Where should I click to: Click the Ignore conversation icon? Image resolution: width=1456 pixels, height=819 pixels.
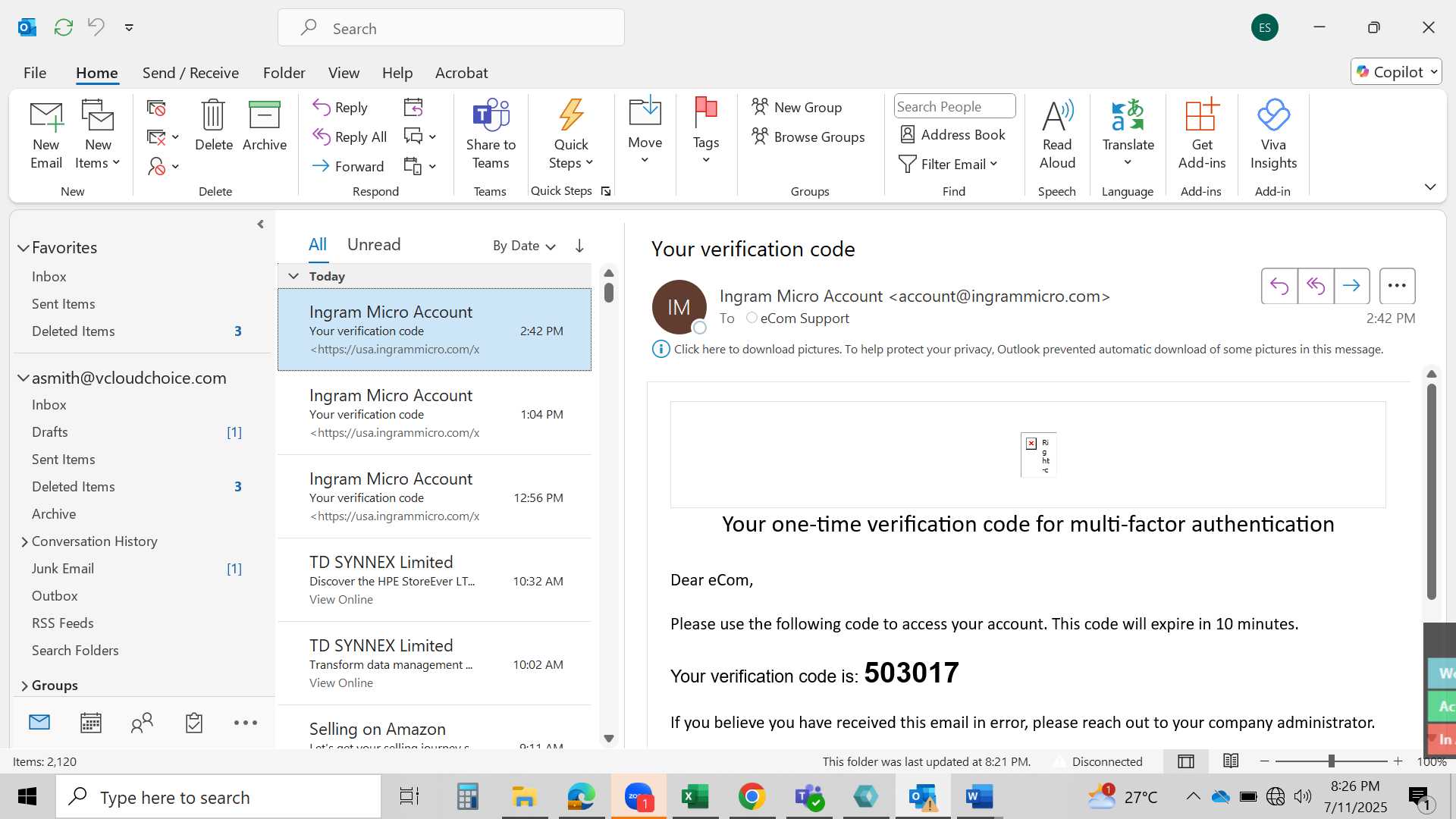pos(156,108)
